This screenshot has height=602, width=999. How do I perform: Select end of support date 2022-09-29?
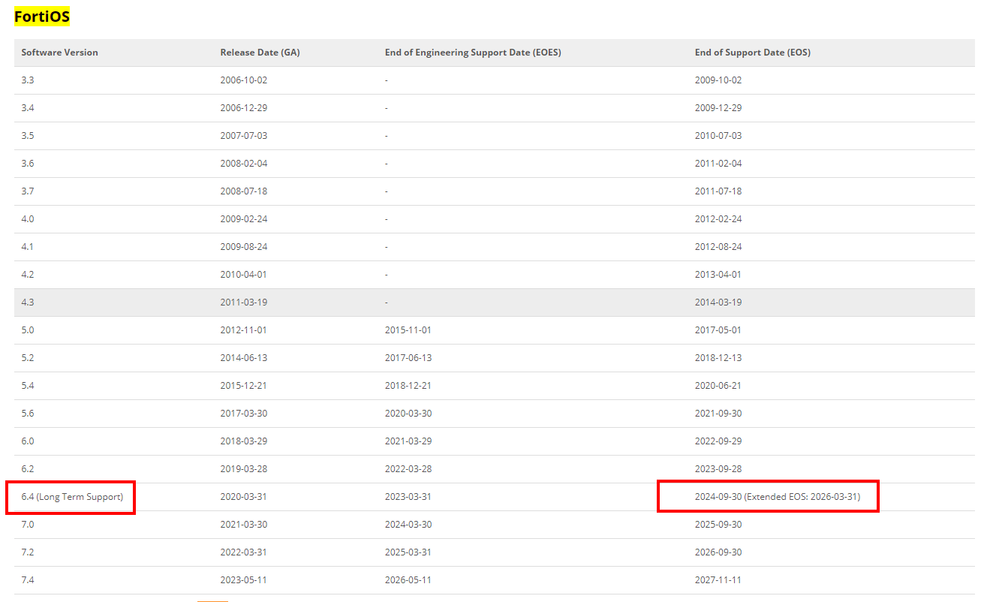coord(718,441)
